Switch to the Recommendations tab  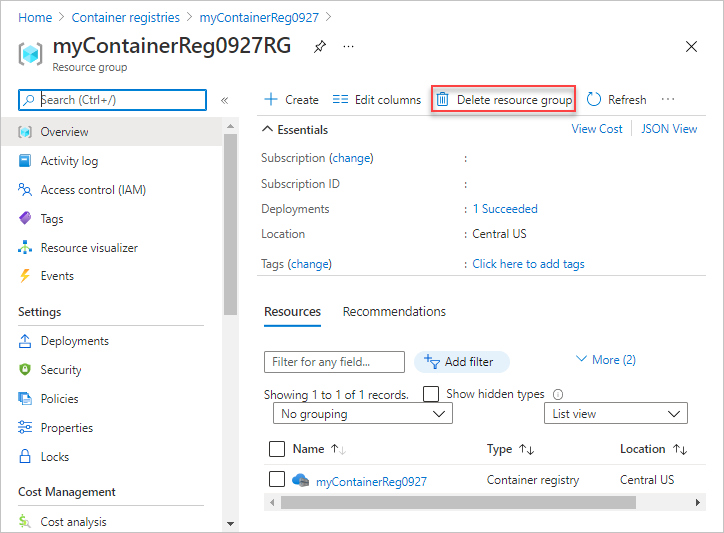click(394, 312)
